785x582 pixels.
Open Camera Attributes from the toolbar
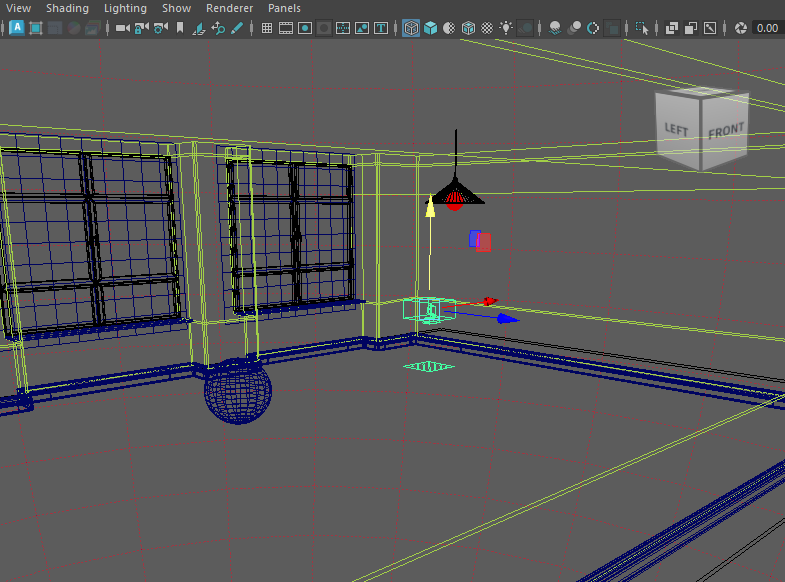click(161, 28)
